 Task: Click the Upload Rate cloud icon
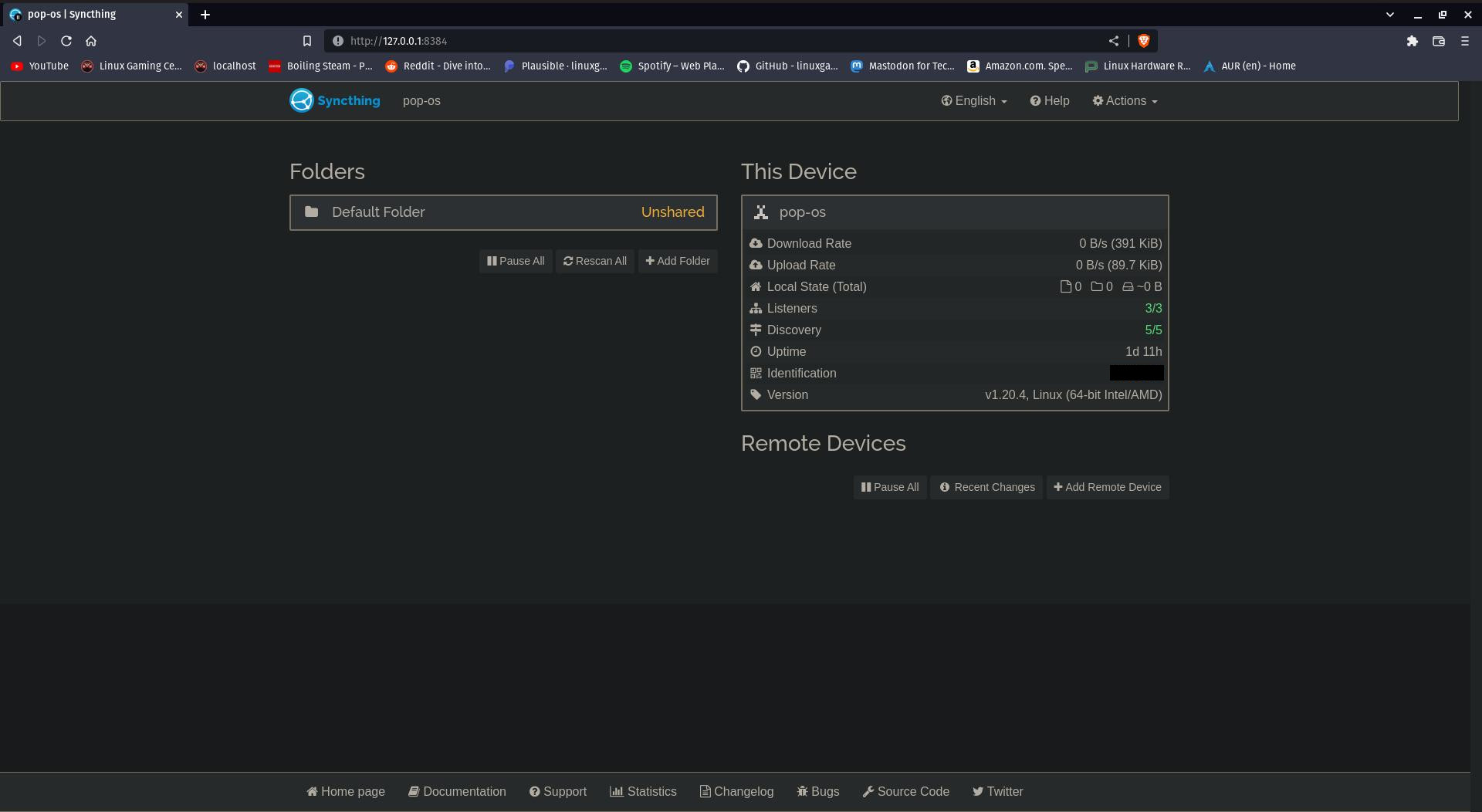pyautogui.click(x=756, y=265)
